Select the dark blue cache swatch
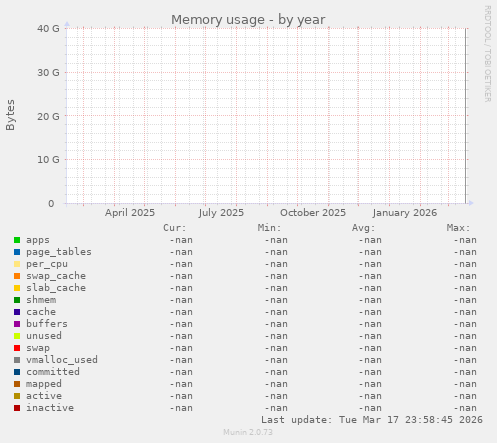The width and height of the screenshot is (497, 443). point(17,312)
